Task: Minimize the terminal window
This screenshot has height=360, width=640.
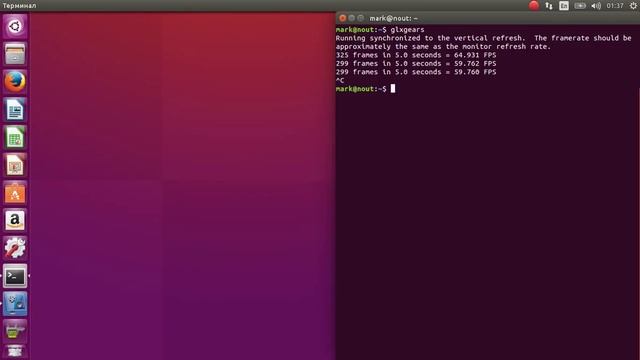Action: [x=351, y=18]
